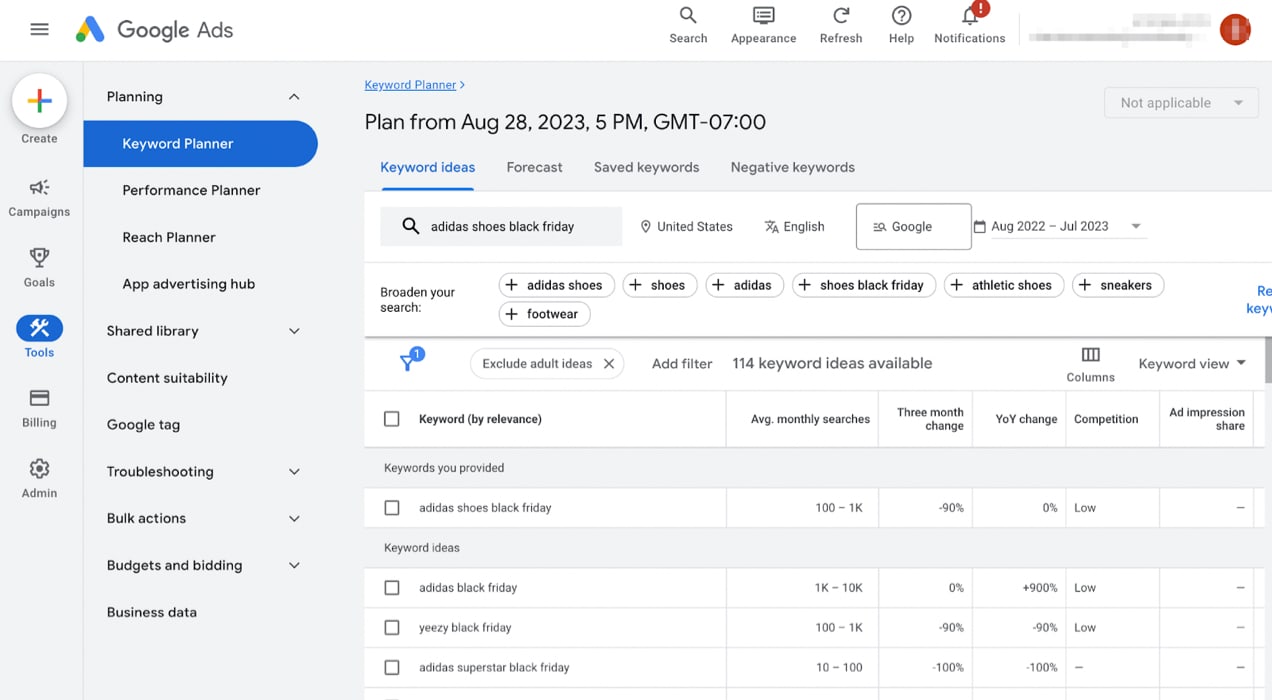Viewport: 1272px width, 700px height.
Task: Sort by Ad impression share column
Action: pos(1207,419)
